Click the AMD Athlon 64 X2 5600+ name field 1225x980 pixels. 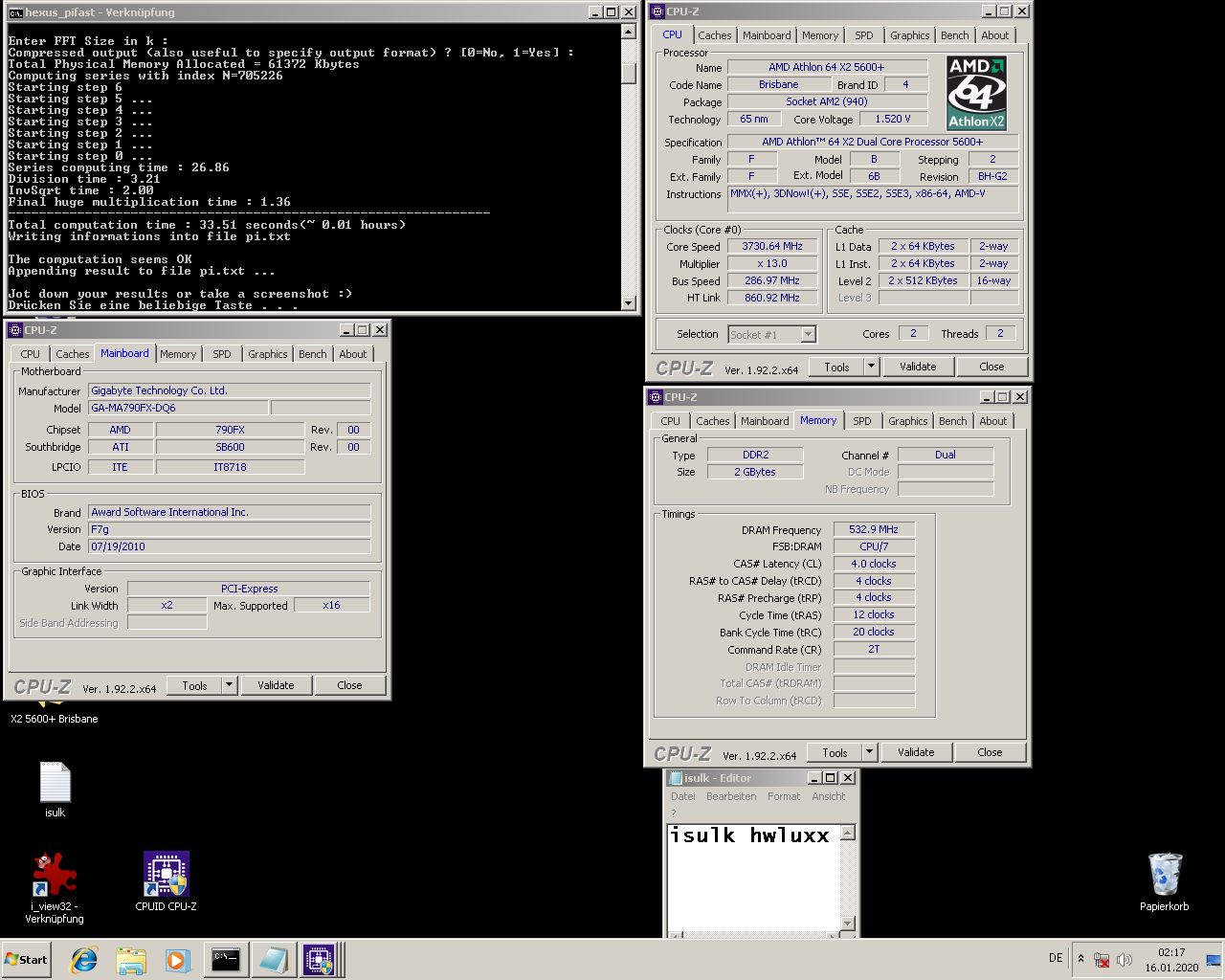[x=827, y=67]
